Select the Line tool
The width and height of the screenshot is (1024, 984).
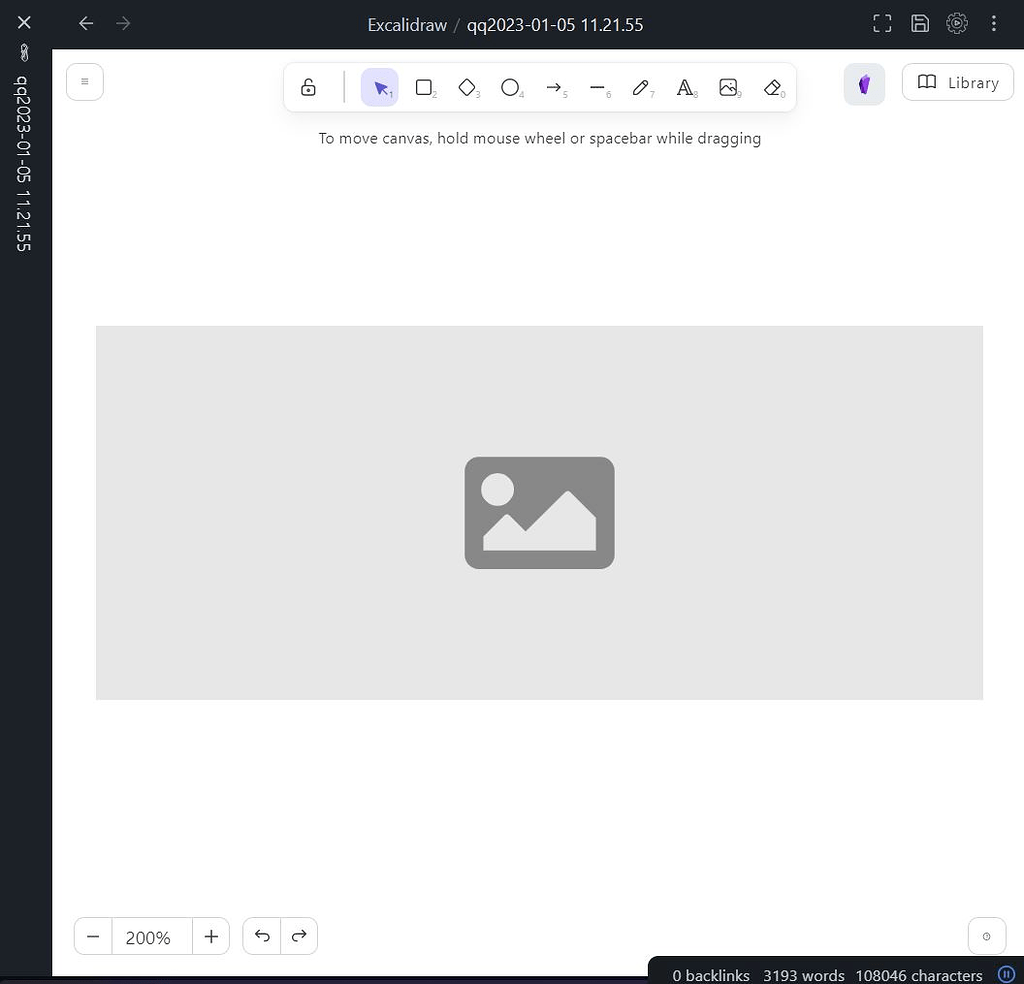(x=599, y=87)
